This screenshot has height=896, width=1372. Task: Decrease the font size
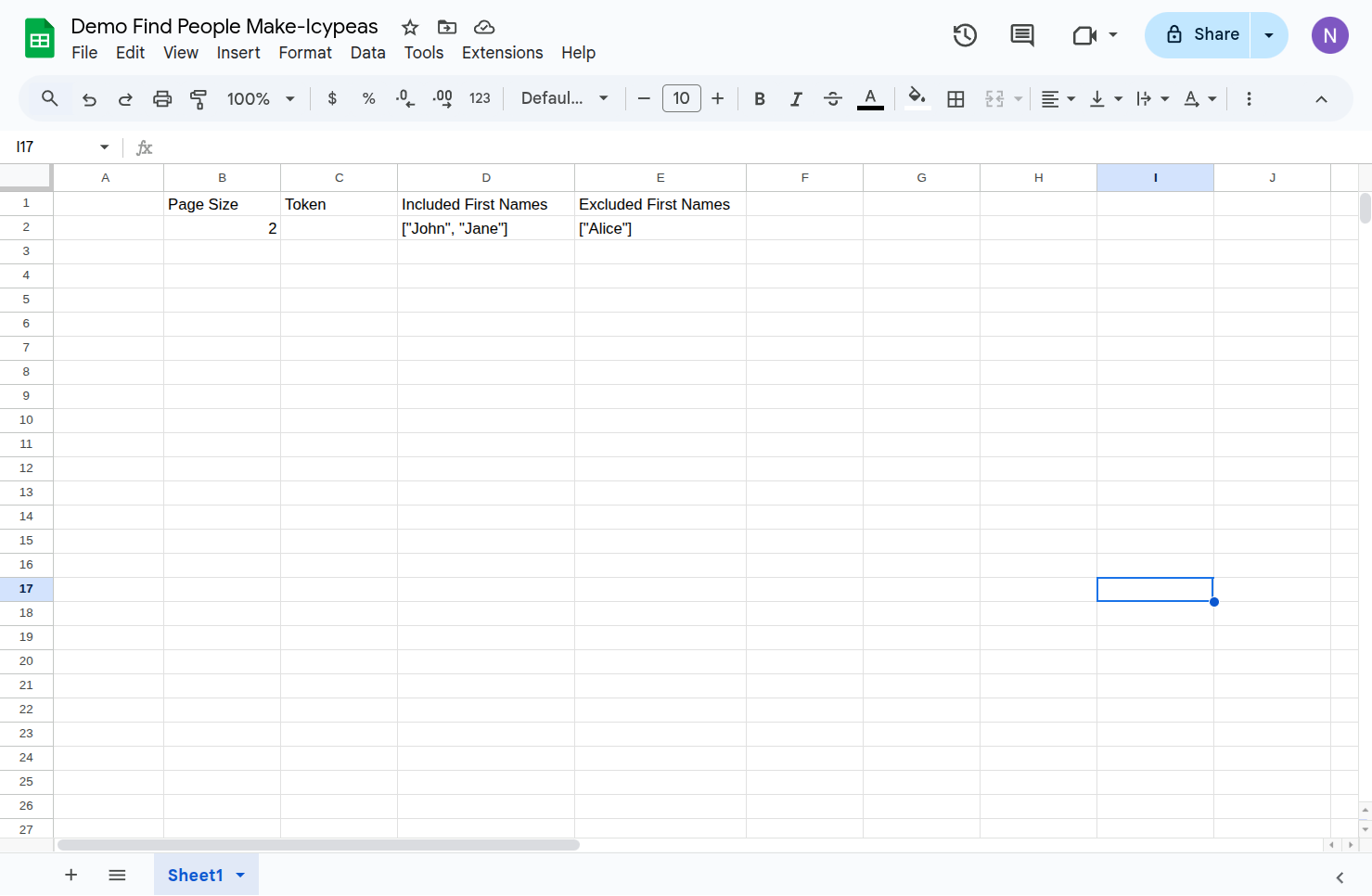click(x=644, y=98)
